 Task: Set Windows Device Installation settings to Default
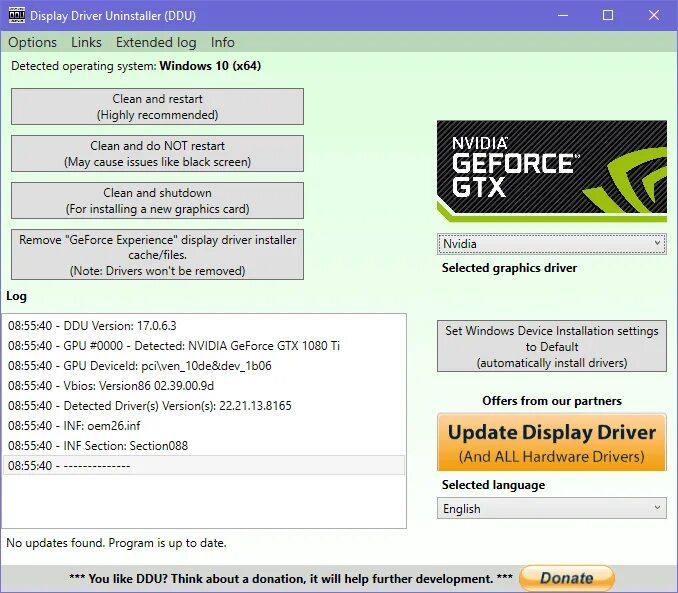tap(552, 346)
